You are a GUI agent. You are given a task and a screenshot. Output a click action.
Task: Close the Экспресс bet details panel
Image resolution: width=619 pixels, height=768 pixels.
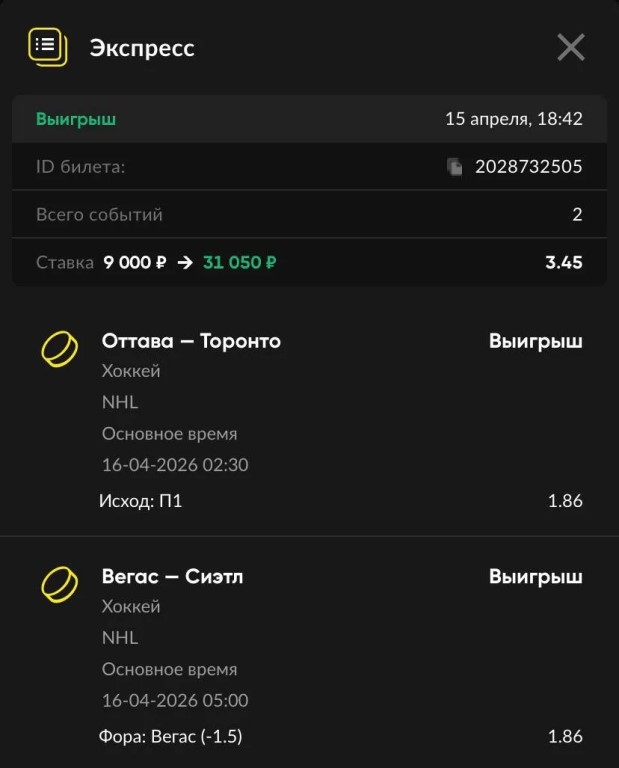point(571,47)
